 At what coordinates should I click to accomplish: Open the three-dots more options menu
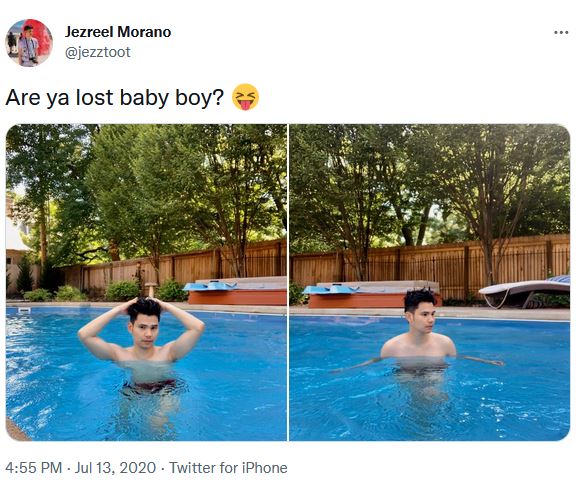pyautogui.click(x=561, y=33)
